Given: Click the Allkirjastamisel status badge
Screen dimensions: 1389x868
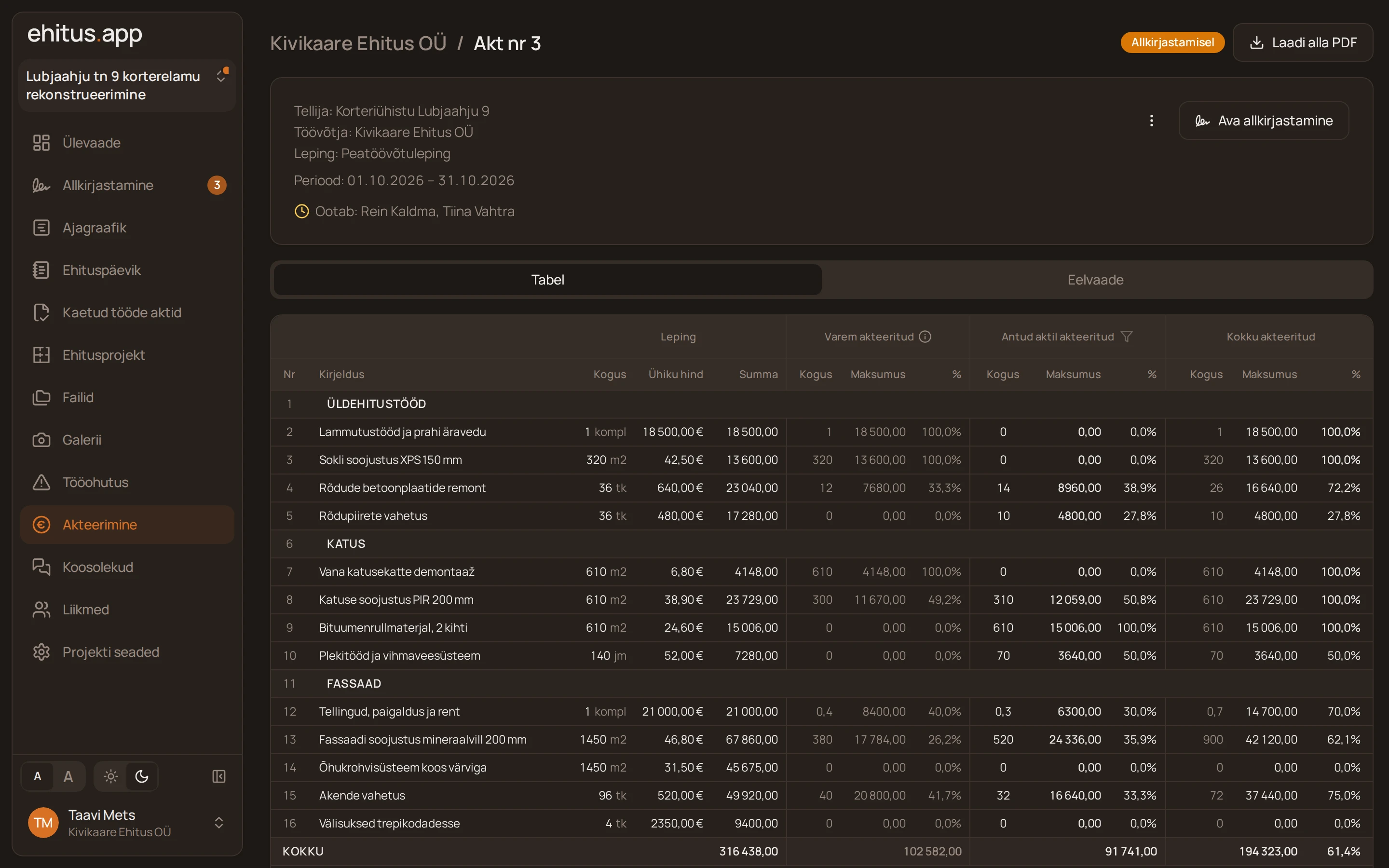Looking at the screenshot, I should point(1172,42).
